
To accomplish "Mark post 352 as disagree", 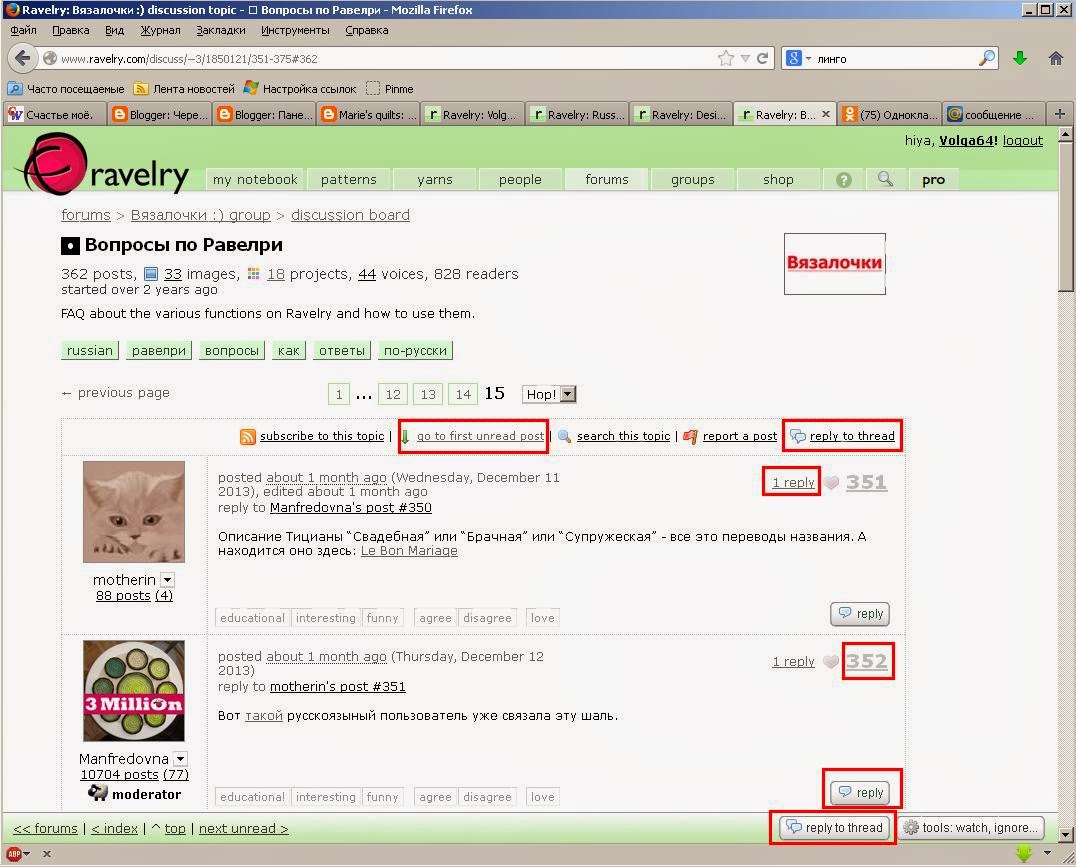I will pyautogui.click(x=487, y=797).
